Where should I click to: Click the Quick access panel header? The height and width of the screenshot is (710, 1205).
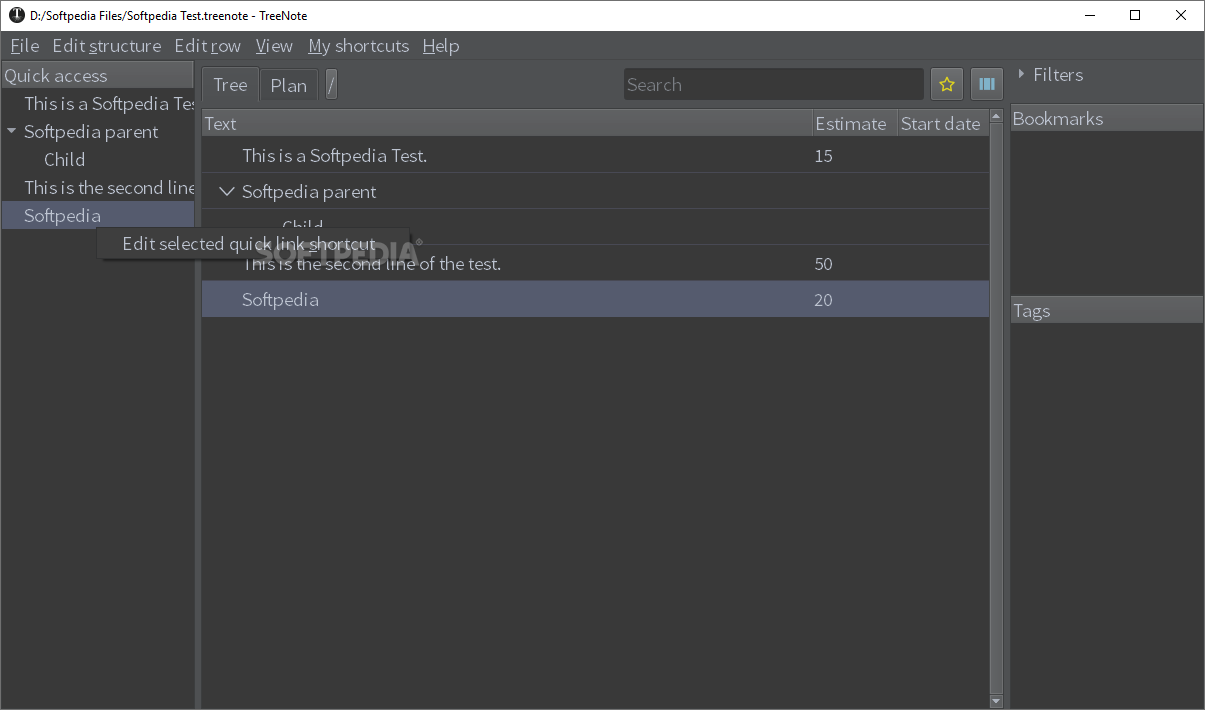(98, 75)
